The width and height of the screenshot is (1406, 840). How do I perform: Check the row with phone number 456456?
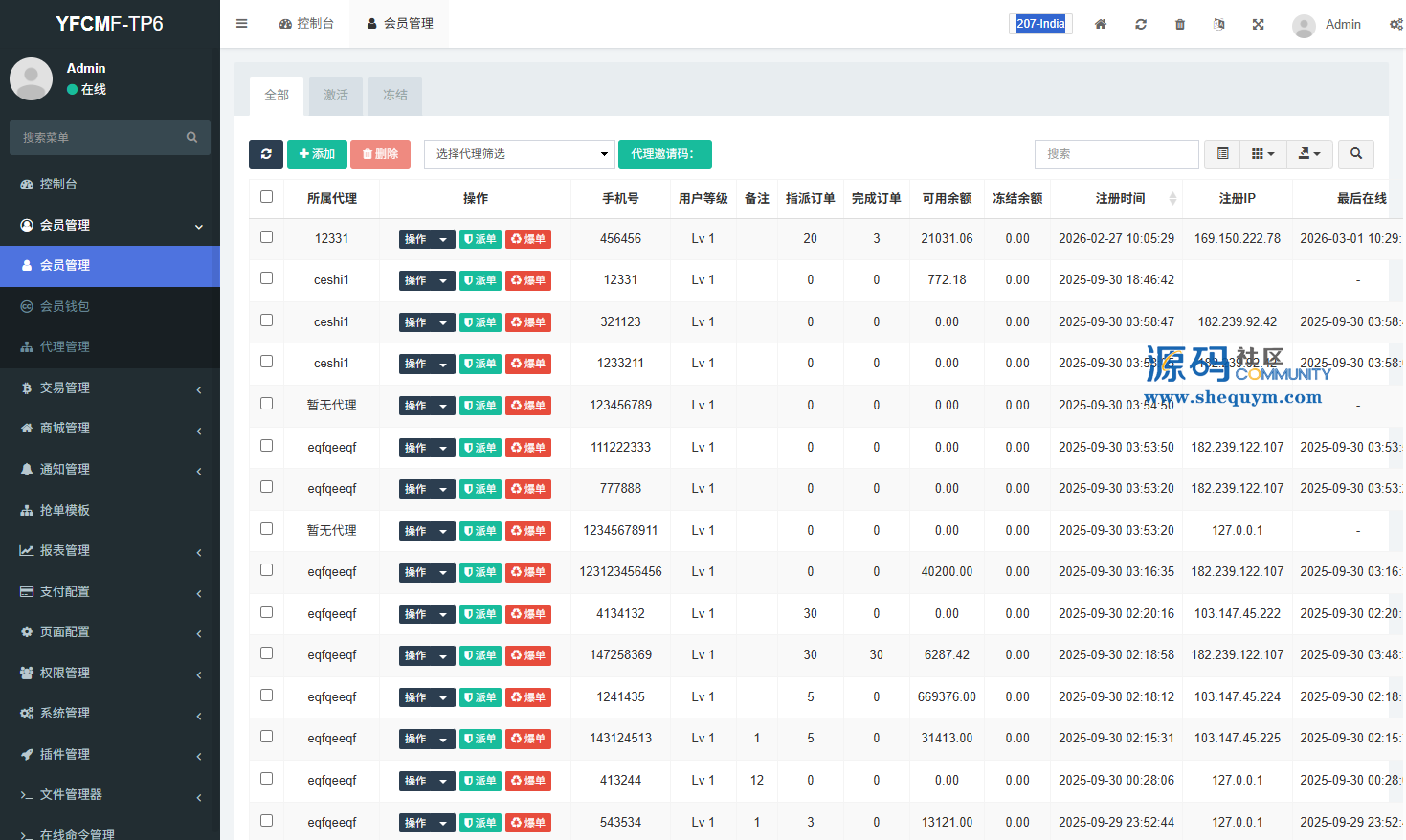tap(267, 237)
